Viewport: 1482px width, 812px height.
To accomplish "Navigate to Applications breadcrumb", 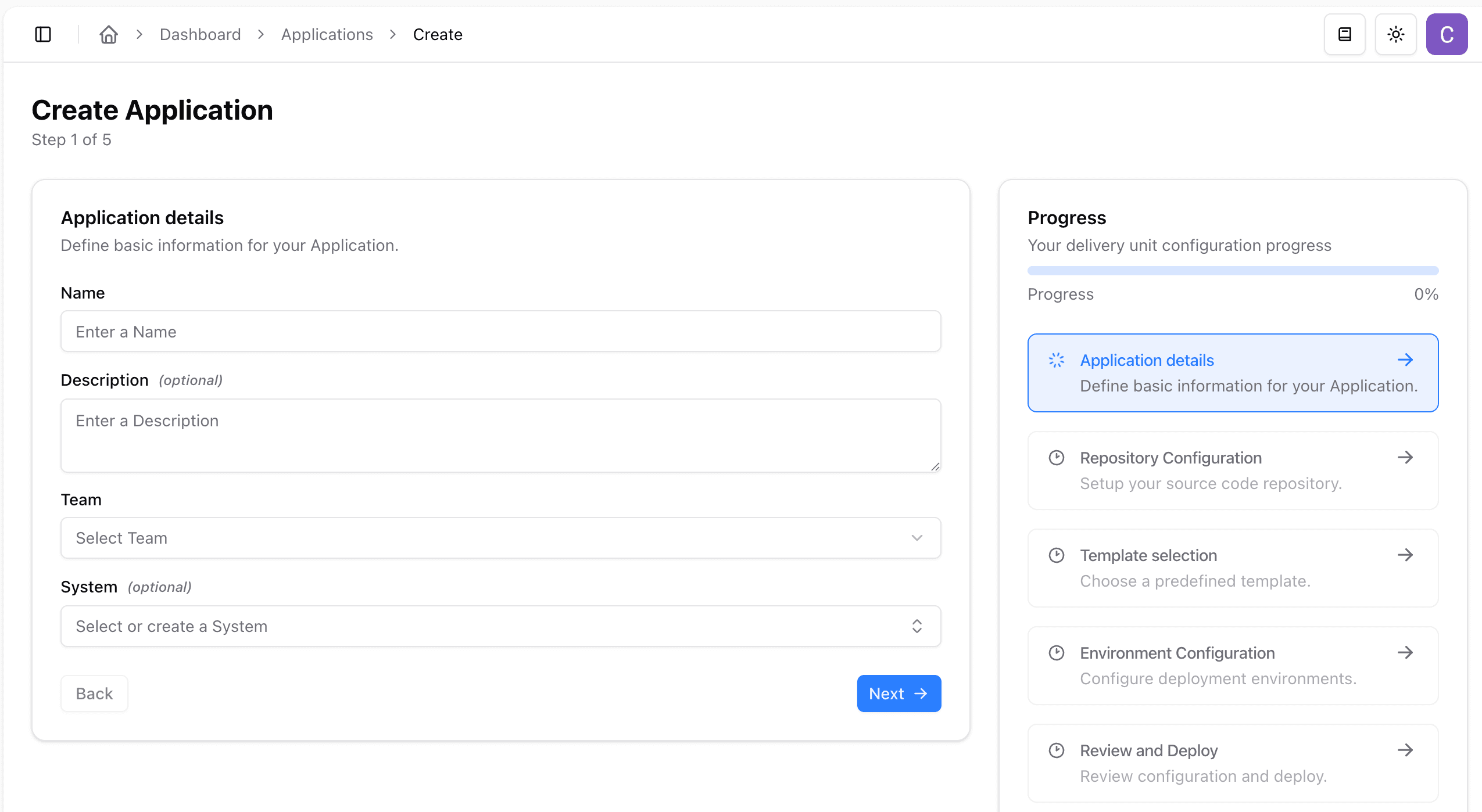I will point(327,34).
